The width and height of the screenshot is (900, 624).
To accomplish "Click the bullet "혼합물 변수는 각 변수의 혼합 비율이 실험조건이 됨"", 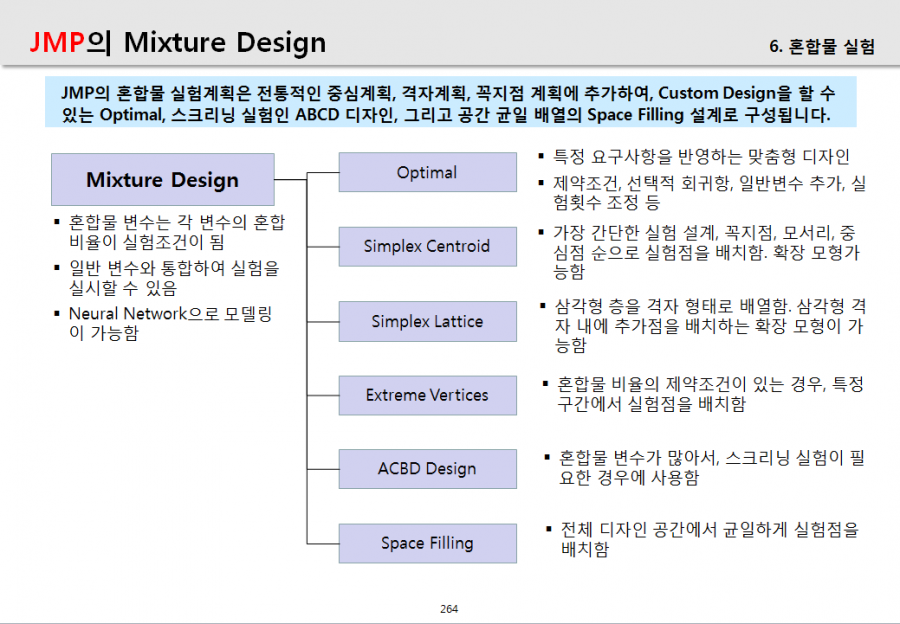I will [170, 232].
